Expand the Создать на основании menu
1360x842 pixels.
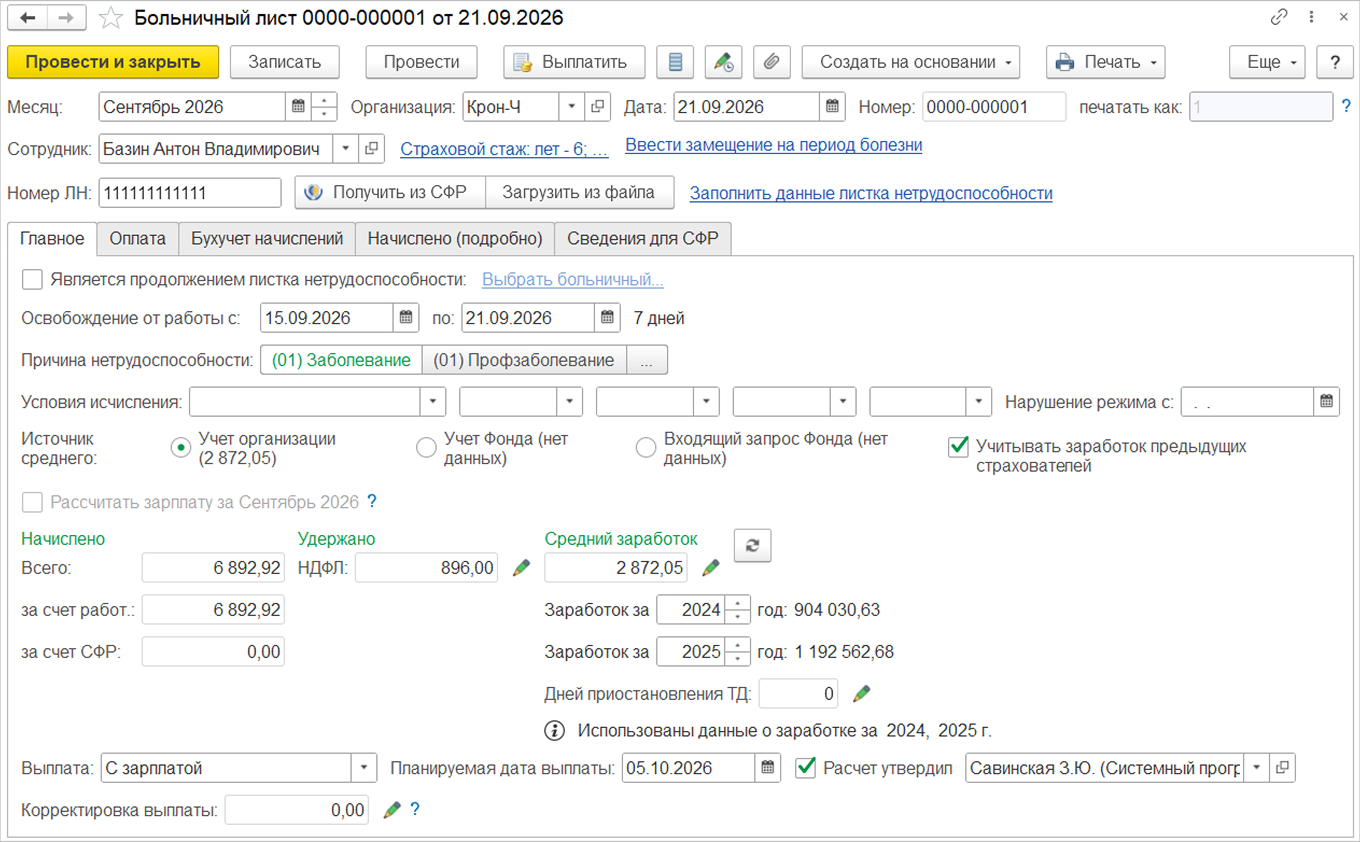tap(911, 62)
